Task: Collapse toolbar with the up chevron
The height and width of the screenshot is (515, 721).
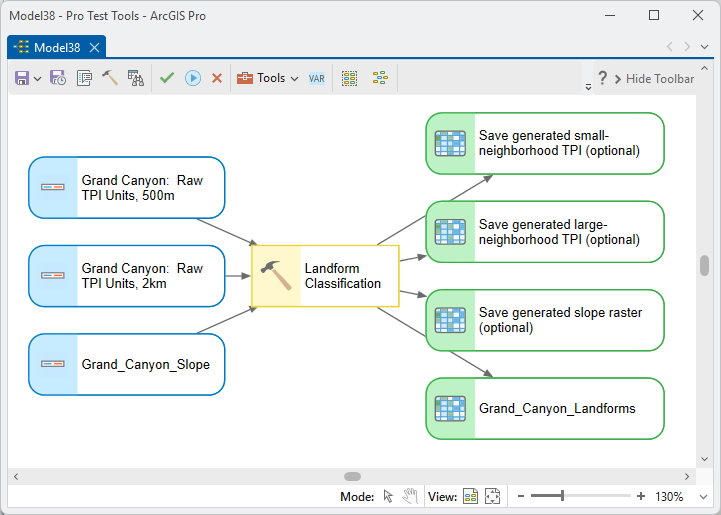Action: 704,68
